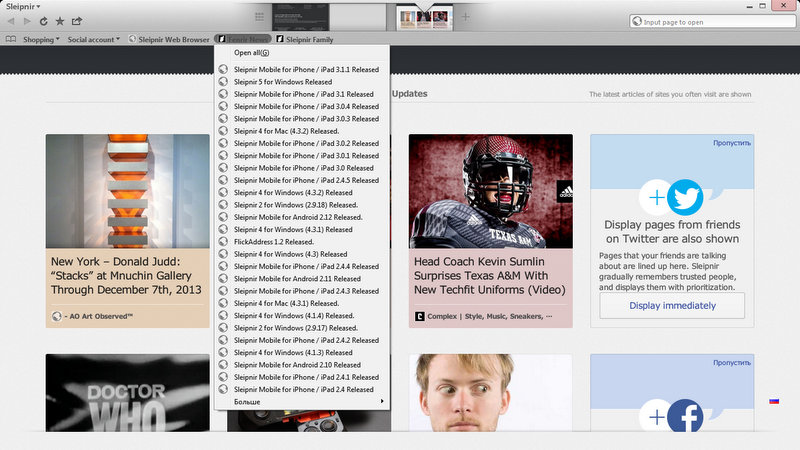Screen dimensions: 800x450
Task: Collapse the Fenrir News bookmark folder
Action: point(242,39)
